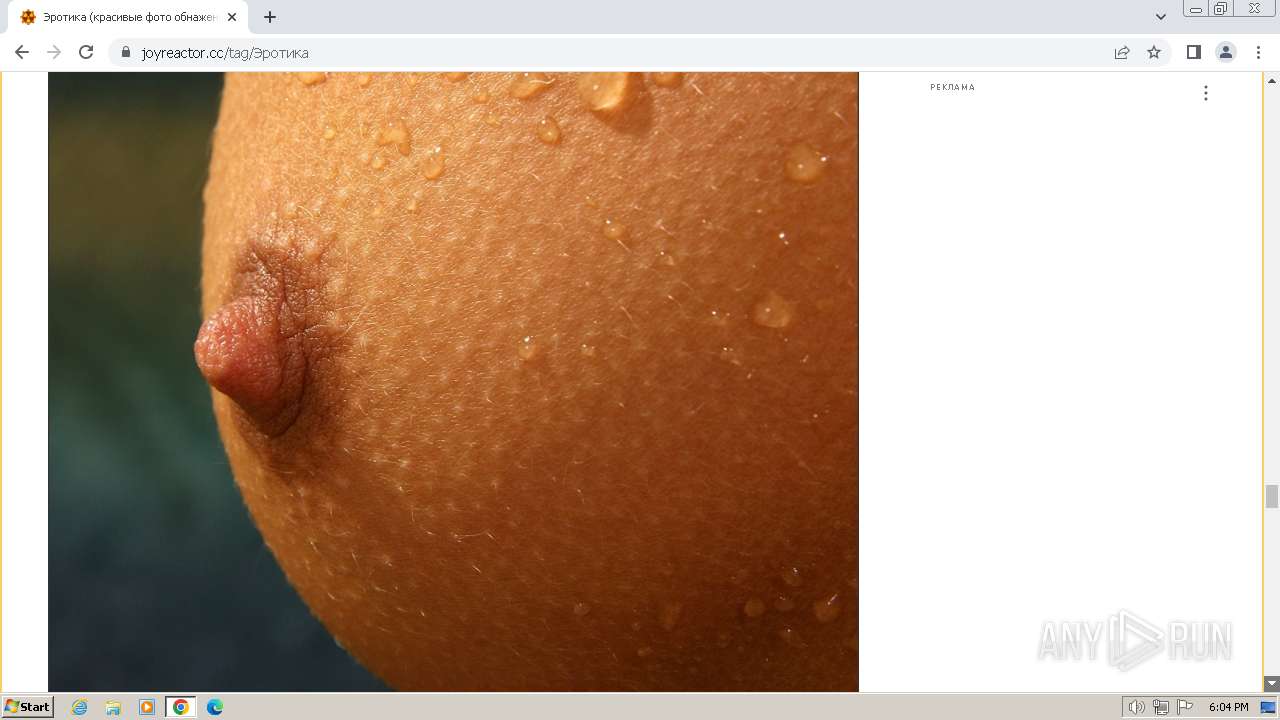Viewport: 1280px width, 720px height.
Task: Open the Action Center flag icon
Action: coord(1185,707)
